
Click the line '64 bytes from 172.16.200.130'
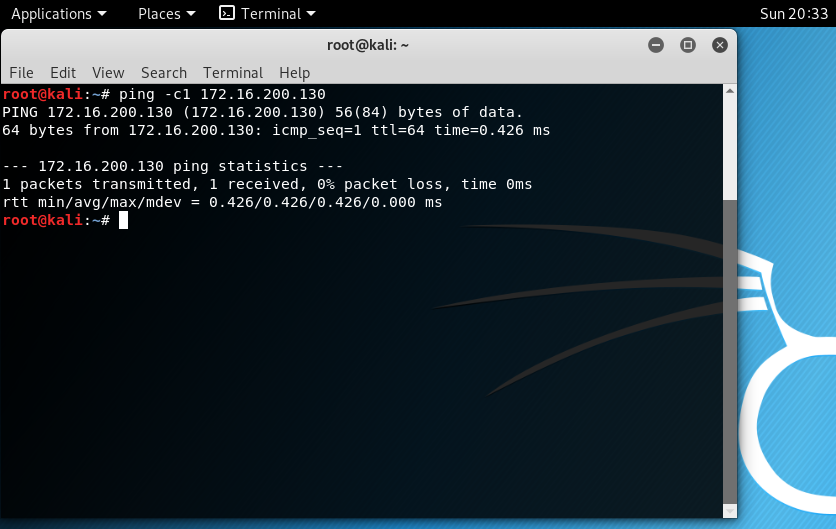(x=276, y=130)
